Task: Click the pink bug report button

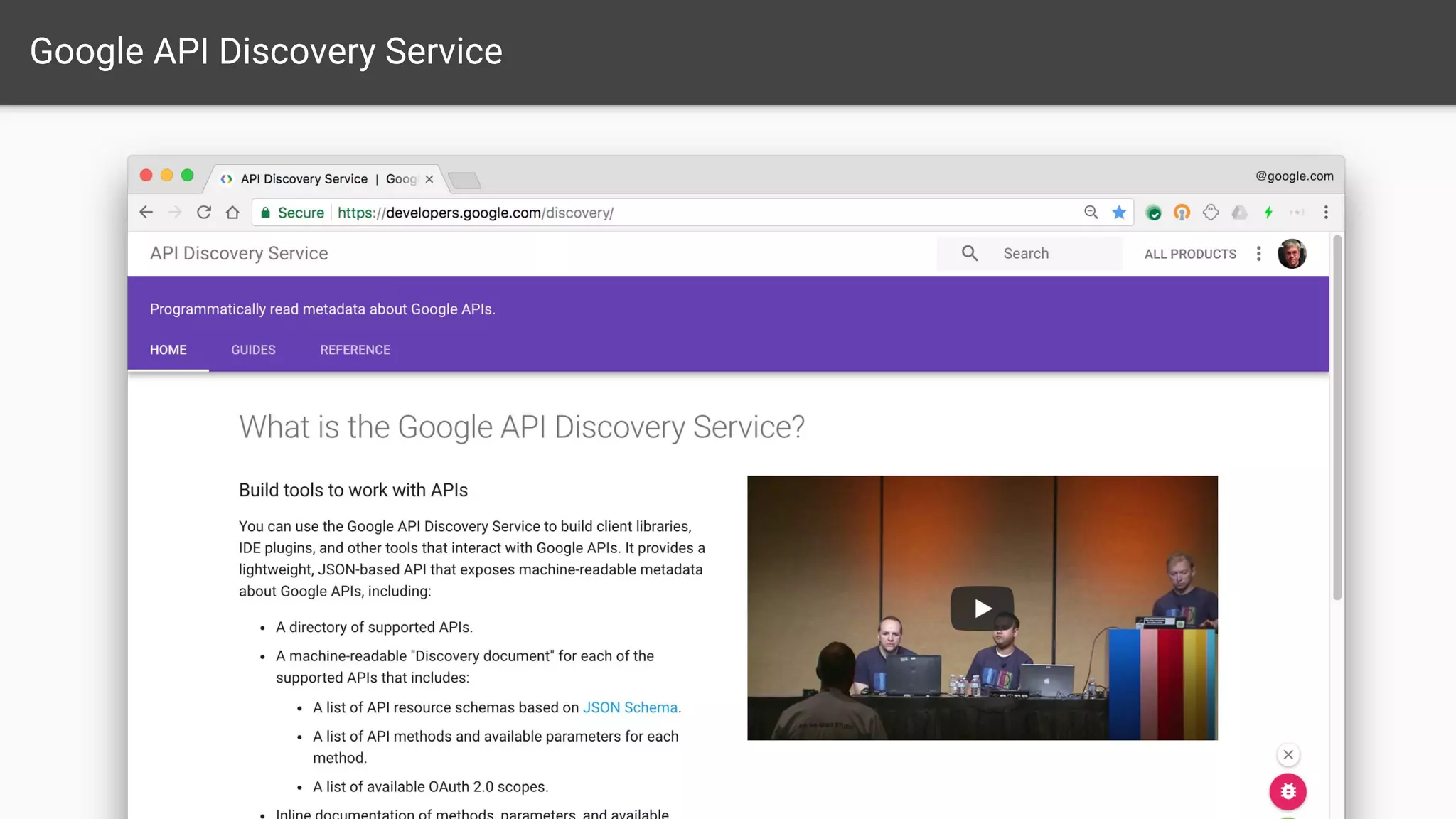Action: coord(1288,791)
